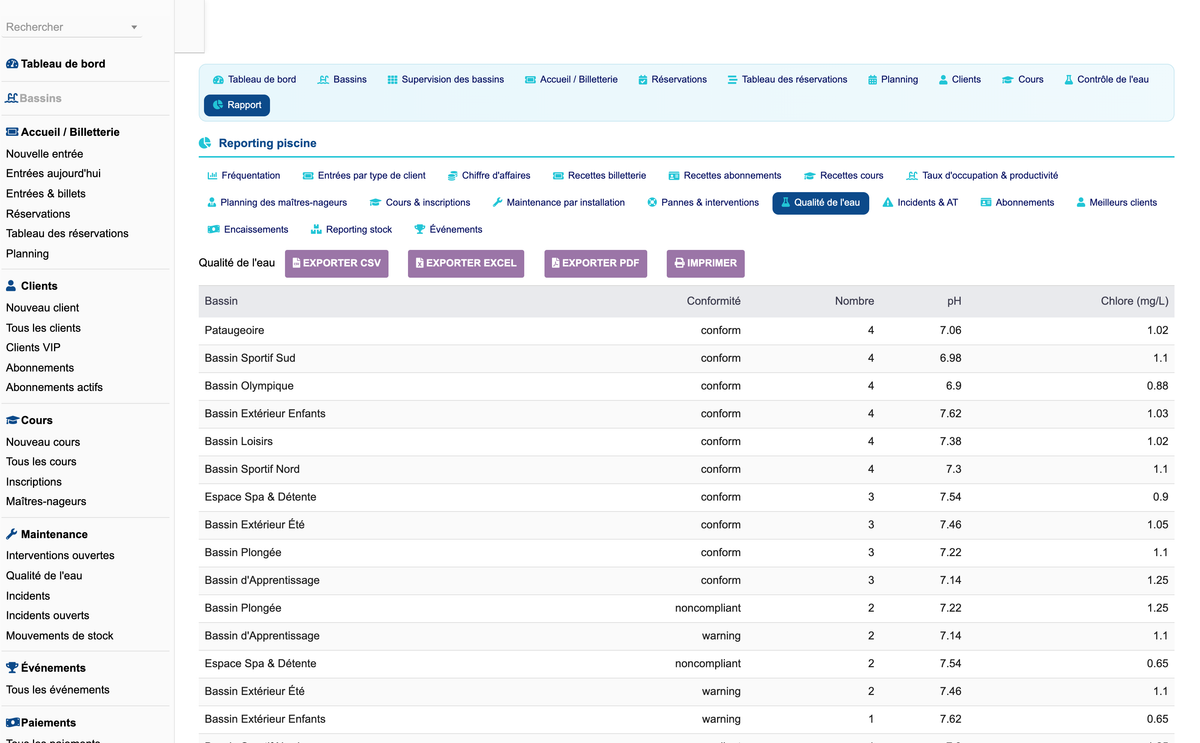
Task: Click the Accueil / Billetterie sidebar icon
Action: 12,132
